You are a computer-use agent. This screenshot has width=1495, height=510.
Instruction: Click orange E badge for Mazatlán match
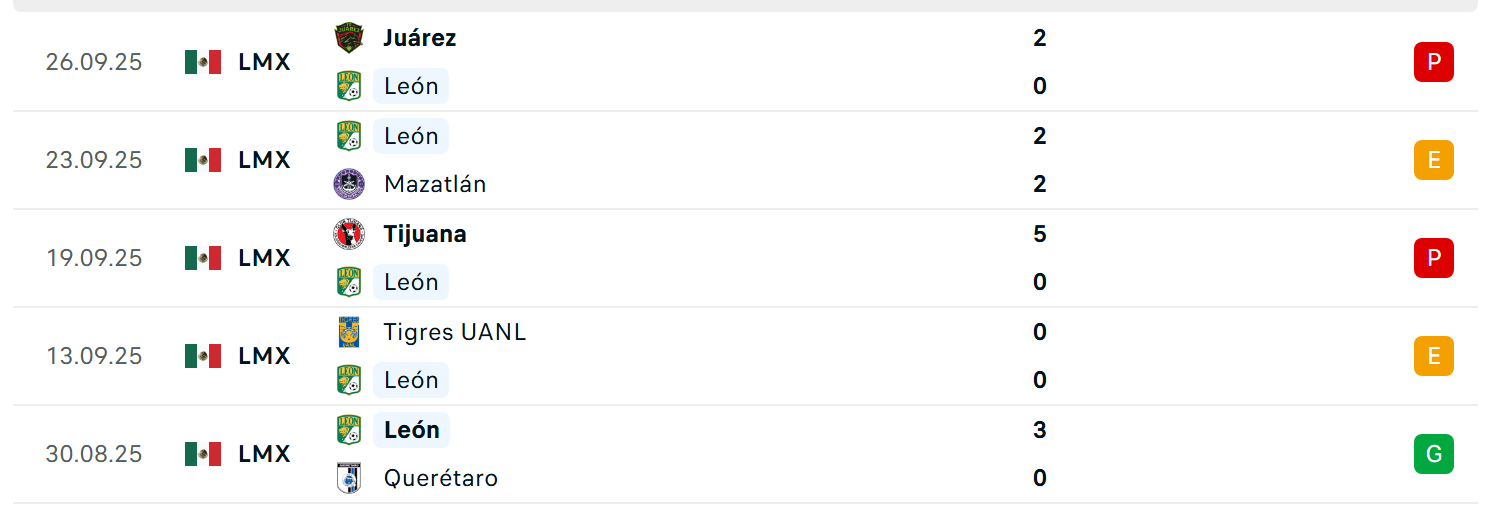1433,160
